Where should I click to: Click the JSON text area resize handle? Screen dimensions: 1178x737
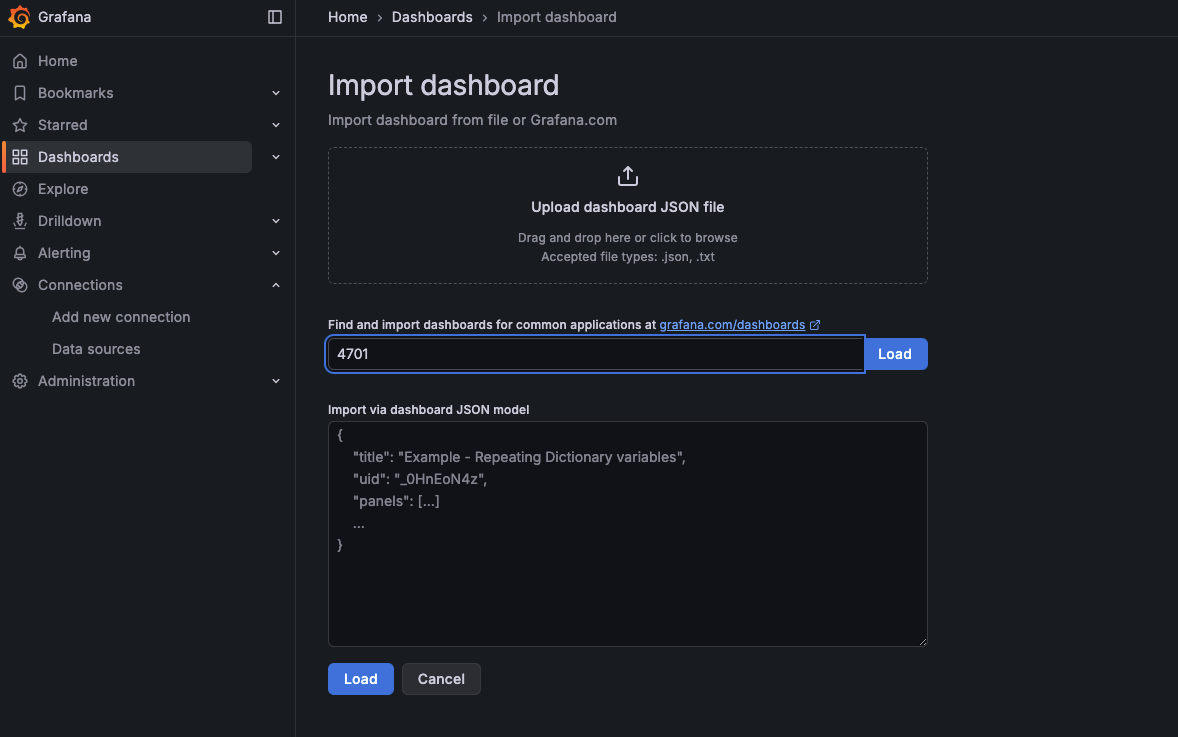tap(923, 642)
